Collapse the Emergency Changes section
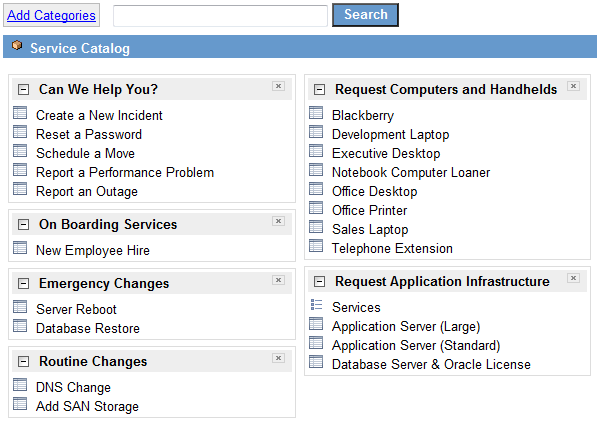 [x=24, y=284]
